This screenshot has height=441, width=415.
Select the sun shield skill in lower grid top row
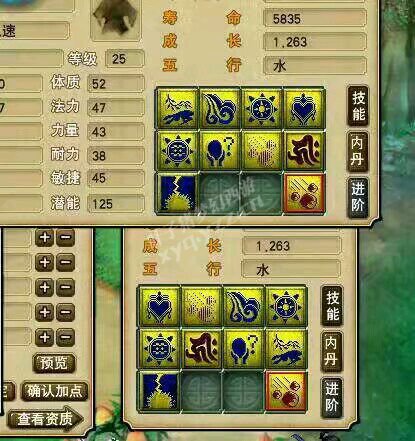point(286,306)
